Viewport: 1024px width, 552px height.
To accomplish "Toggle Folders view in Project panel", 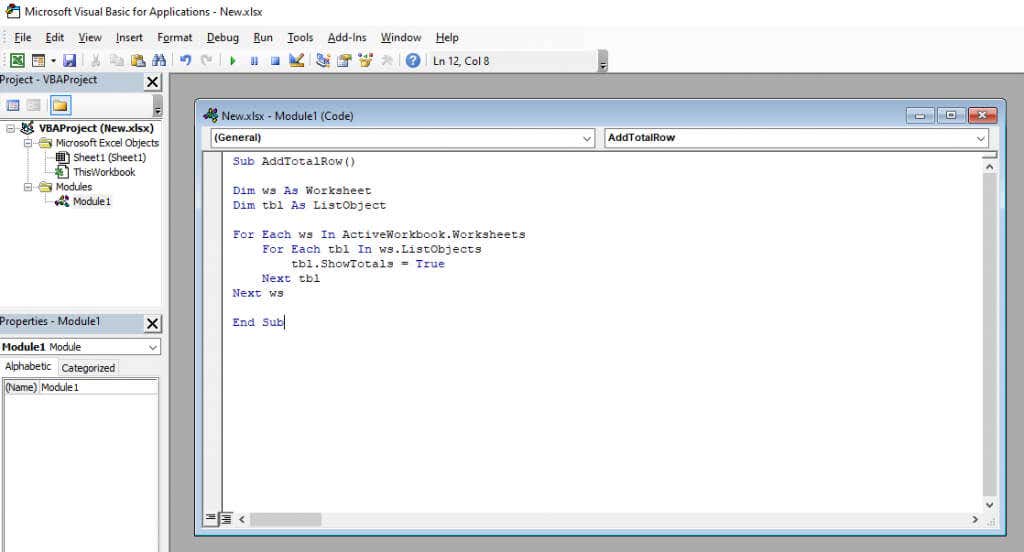I will pos(60,105).
